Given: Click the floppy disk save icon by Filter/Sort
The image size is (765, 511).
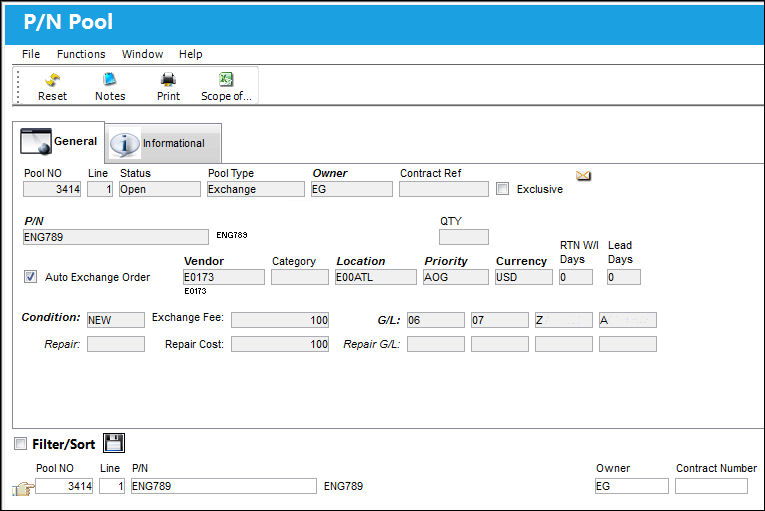Looking at the screenshot, I should 114,443.
